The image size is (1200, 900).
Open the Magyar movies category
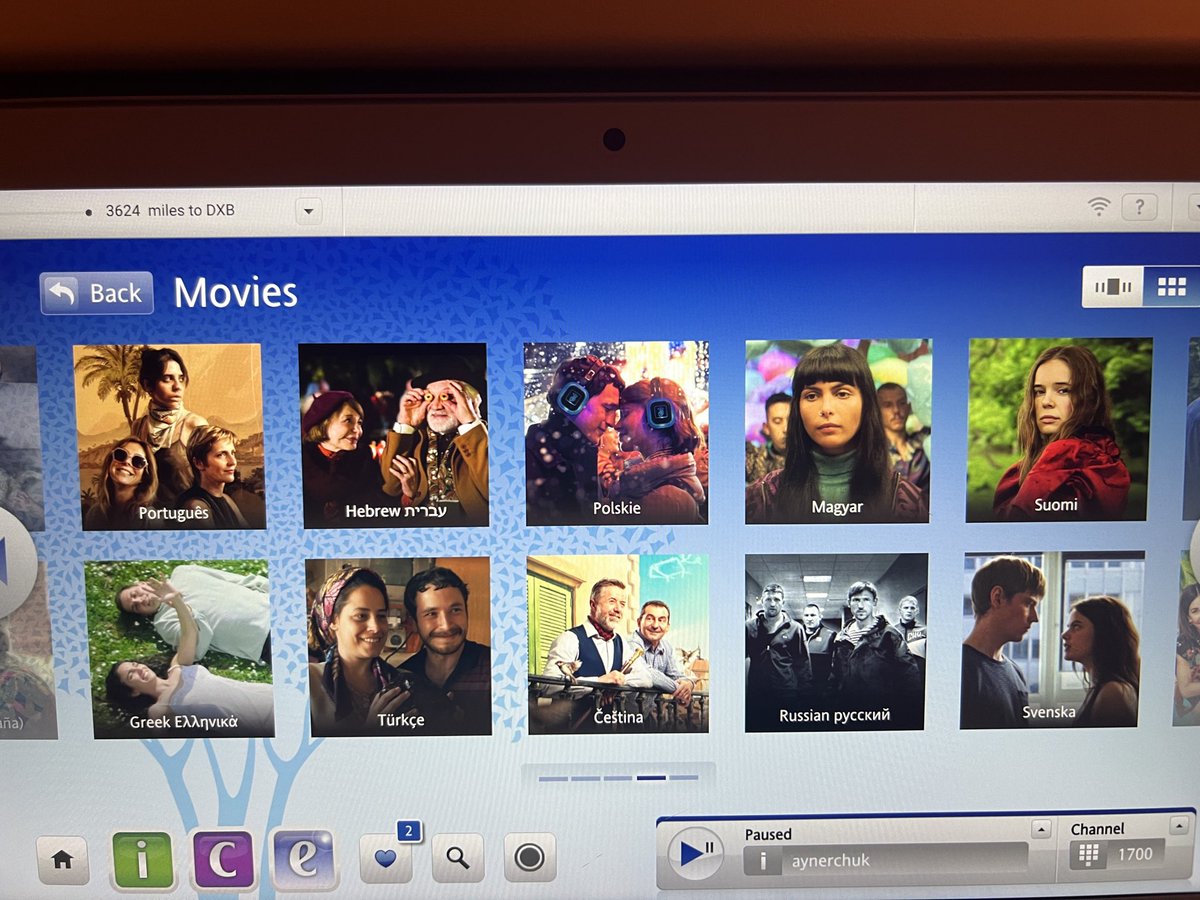[x=838, y=431]
